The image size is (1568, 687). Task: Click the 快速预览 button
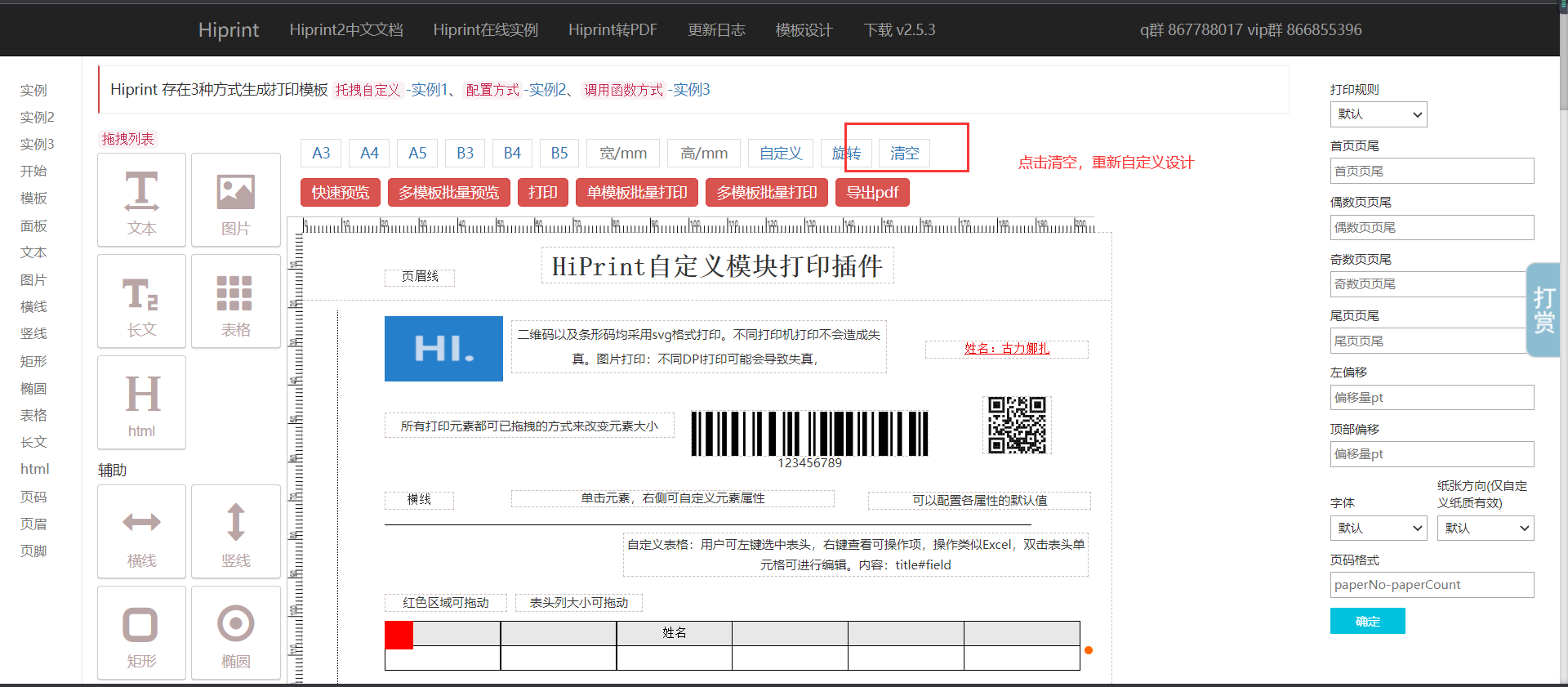tap(341, 192)
